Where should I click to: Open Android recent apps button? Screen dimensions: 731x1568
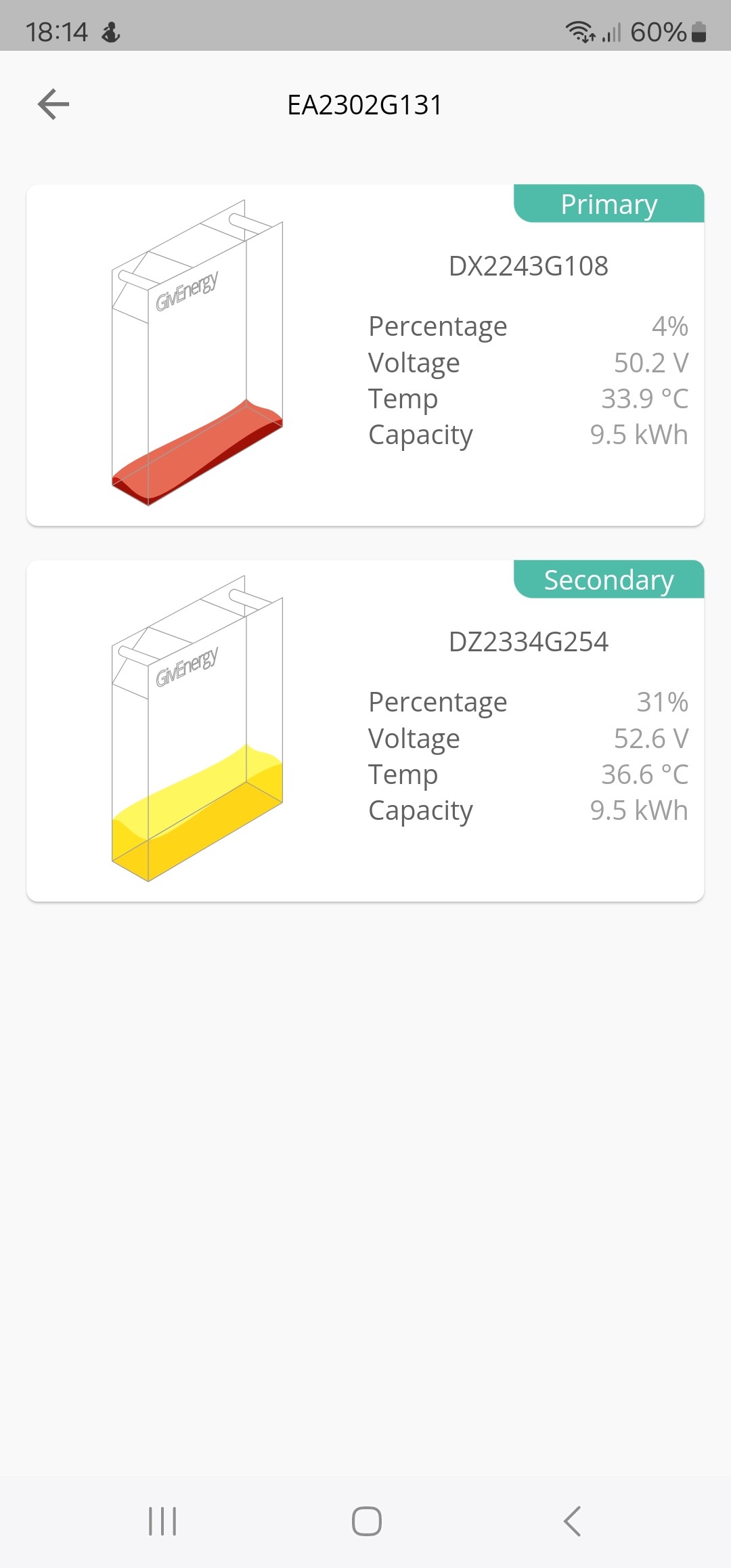[x=162, y=1521]
